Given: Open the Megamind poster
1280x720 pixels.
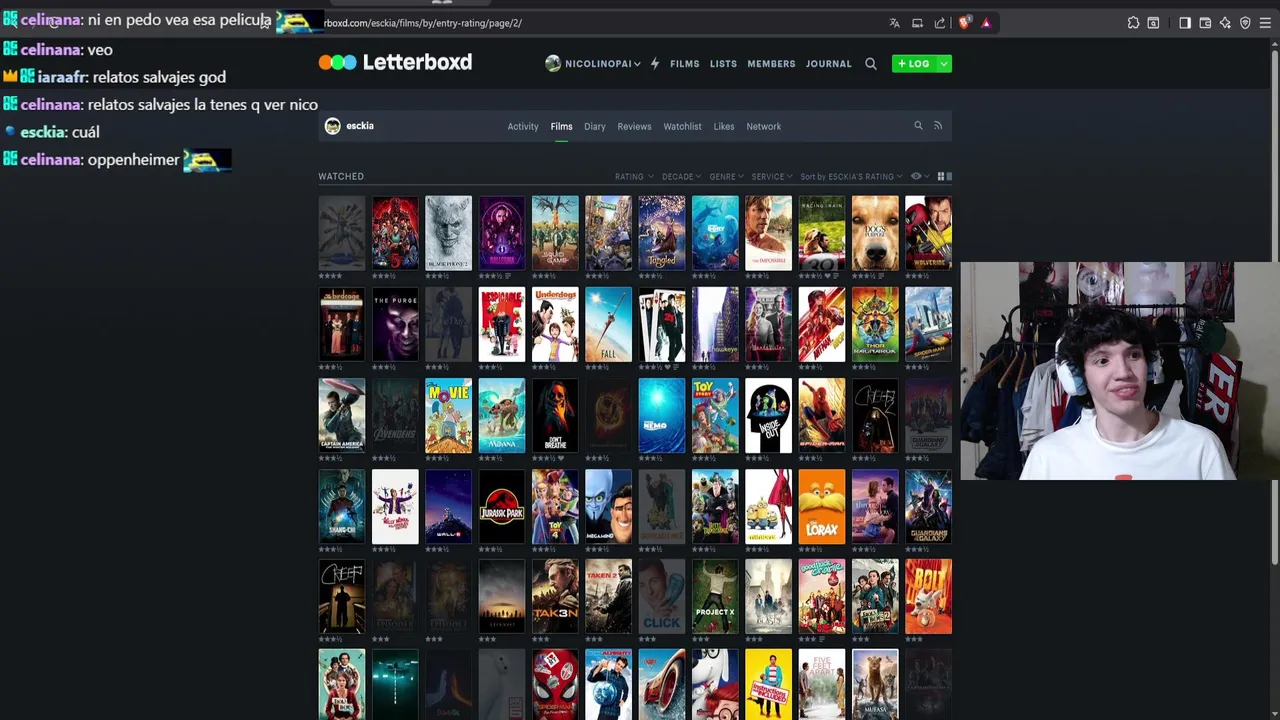Looking at the screenshot, I should click(x=608, y=507).
